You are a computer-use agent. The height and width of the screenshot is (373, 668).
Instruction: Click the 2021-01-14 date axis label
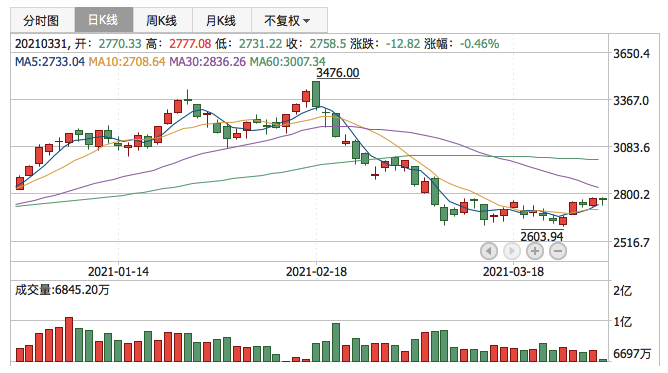118,272
